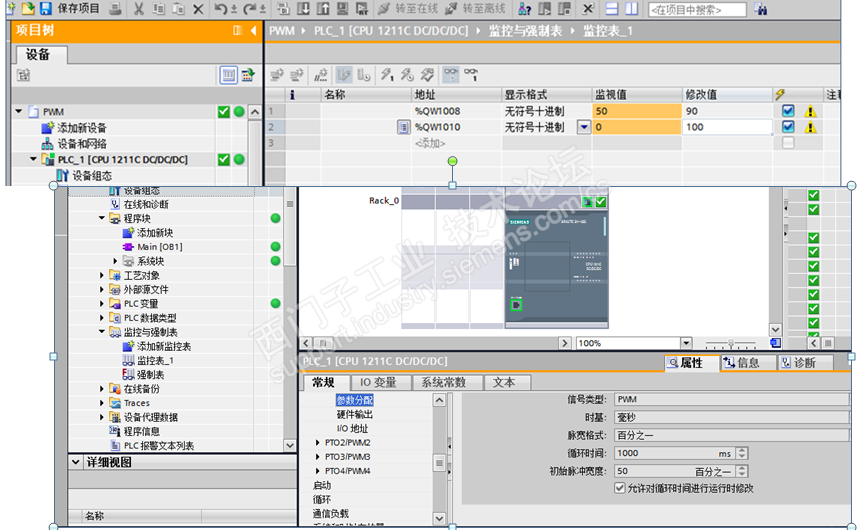Click the project tree details view icon
The image size is (861, 530).
click(228, 75)
